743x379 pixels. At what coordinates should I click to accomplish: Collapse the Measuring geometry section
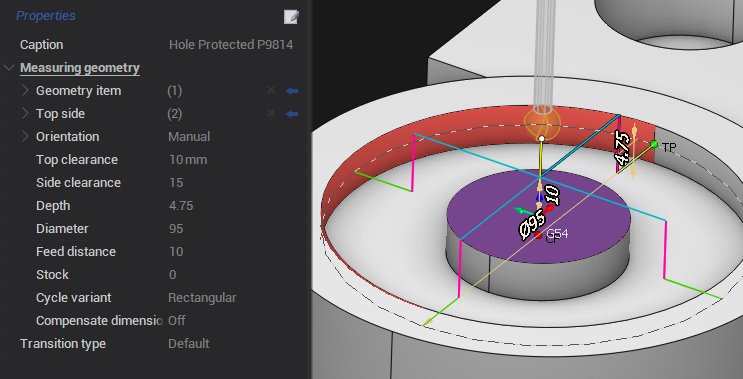[9, 68]
